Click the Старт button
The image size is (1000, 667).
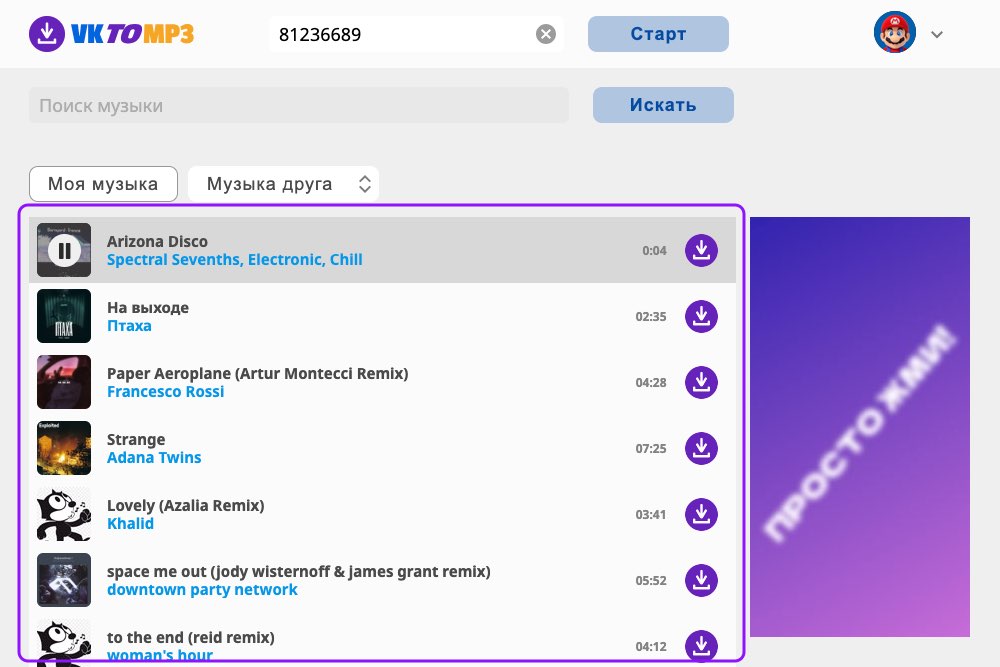pos(658,34)
